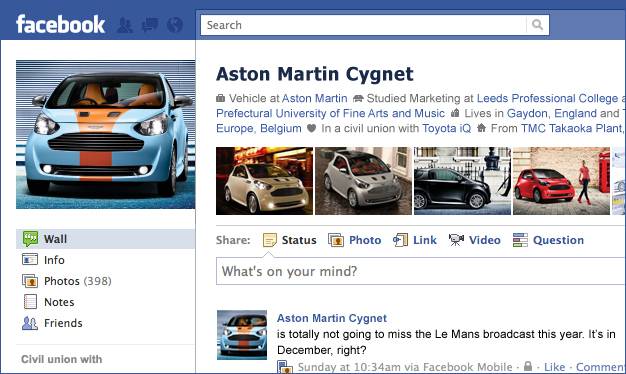Open Prefectural University of Fine Arts link

point(331,113)
